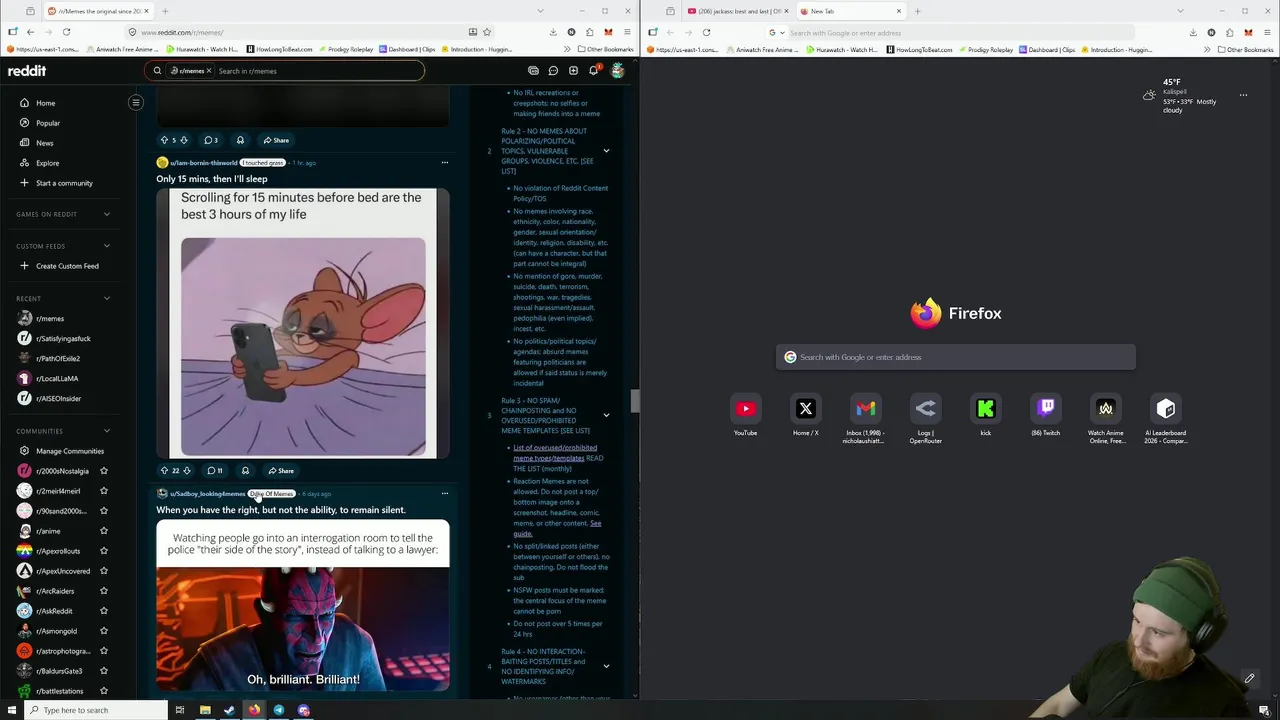Open r/LocalLLaMA from recent list

(x=56, y=379)
